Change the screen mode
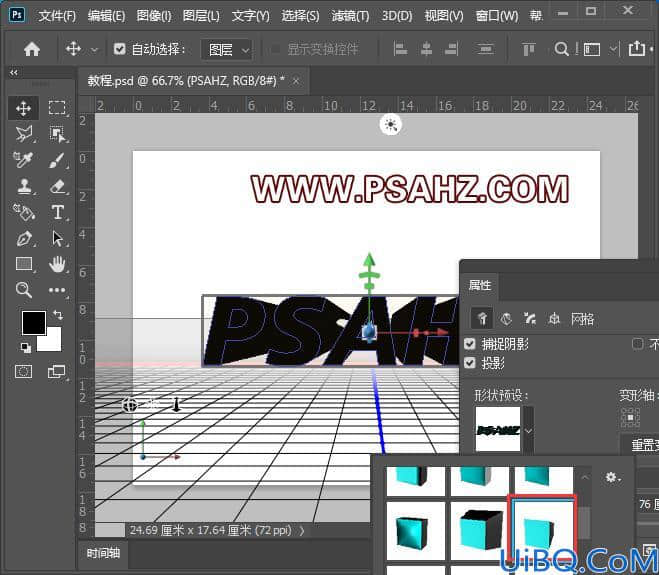 pyautogui.click(x=57, y=372)
